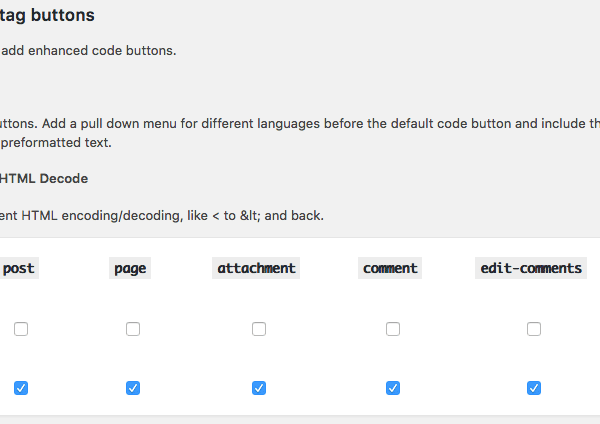Screen dimensions: 600x424
Task: Check the unchecked box under post column
Action: (x=21, y=329)
